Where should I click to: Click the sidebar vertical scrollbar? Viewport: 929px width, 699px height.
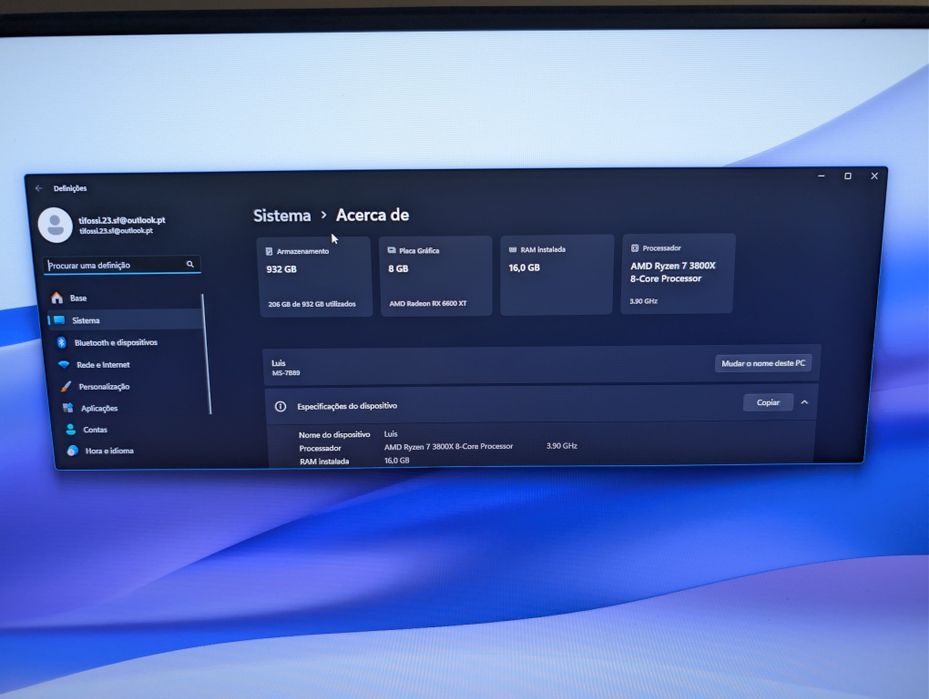[x=205, y=354]
